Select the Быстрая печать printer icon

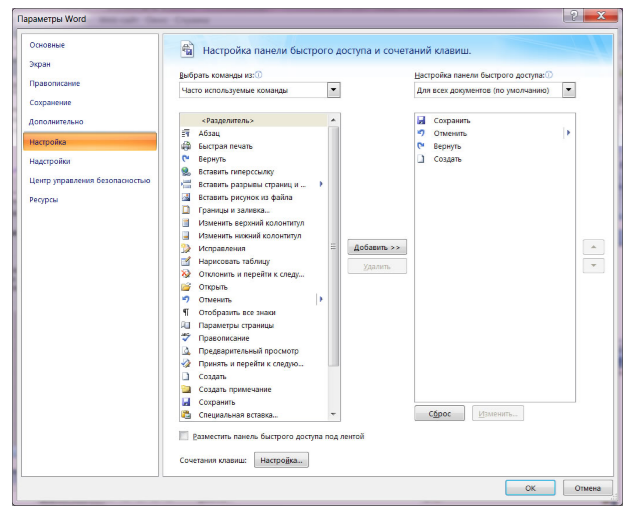click(x=185, y=146)
